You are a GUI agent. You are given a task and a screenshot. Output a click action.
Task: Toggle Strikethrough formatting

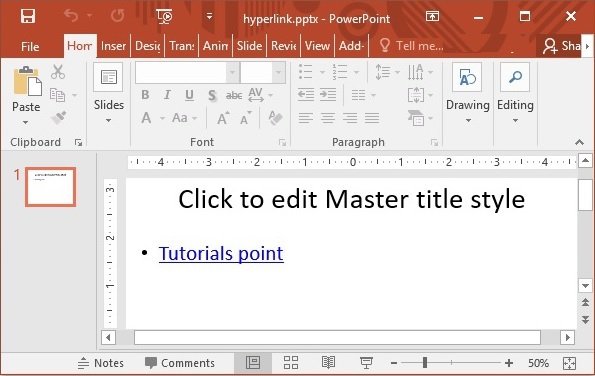coord(234,95)
